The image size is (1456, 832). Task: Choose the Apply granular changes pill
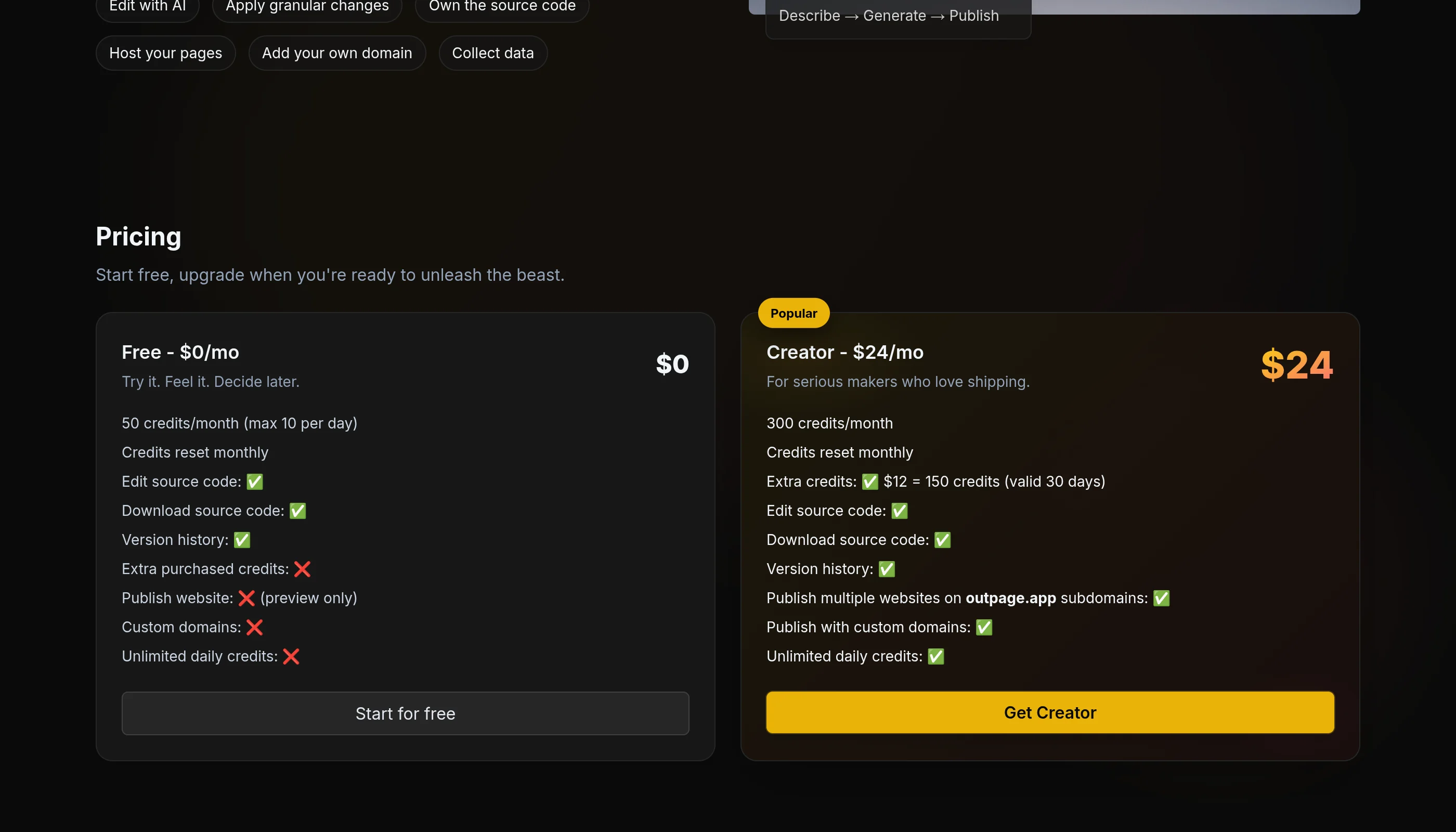point(307,7)
